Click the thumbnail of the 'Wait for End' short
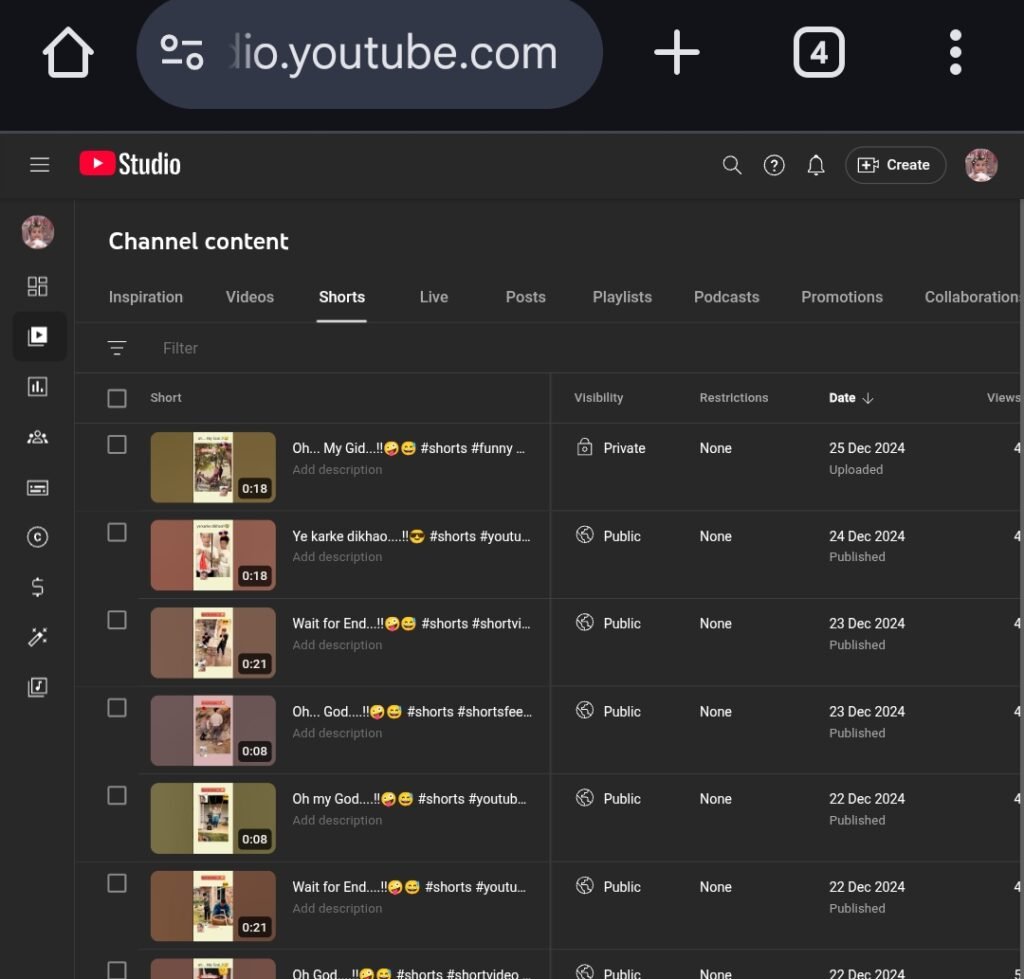 pyautogui.click(x=212, y=642)
